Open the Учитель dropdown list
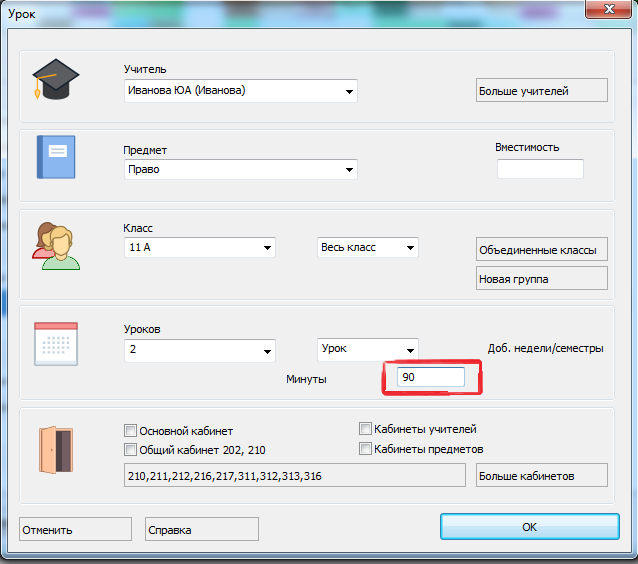This screenshot has height=564, width=638. (349, 92)
